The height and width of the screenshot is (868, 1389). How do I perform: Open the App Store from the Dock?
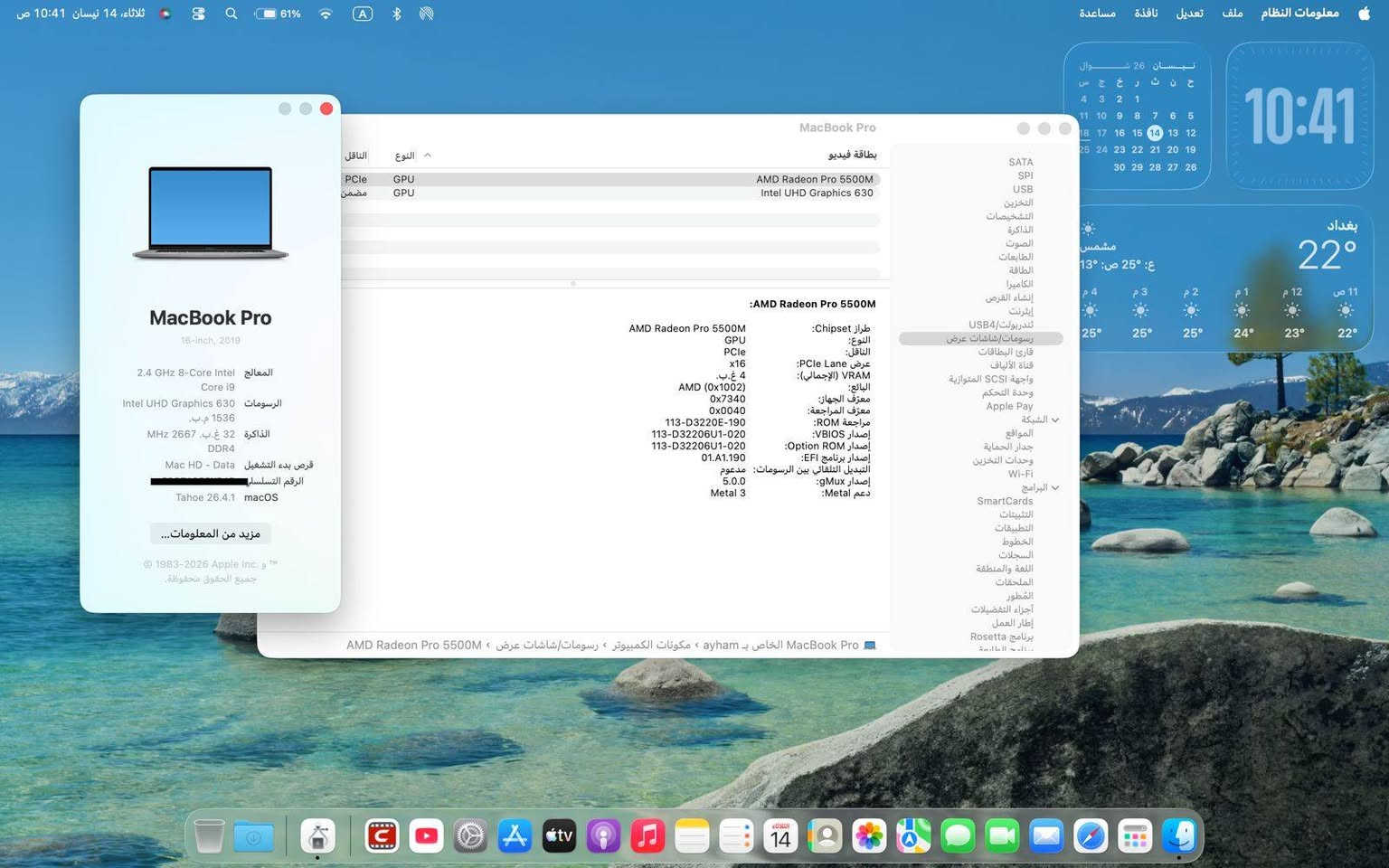(x=515, y=836)
